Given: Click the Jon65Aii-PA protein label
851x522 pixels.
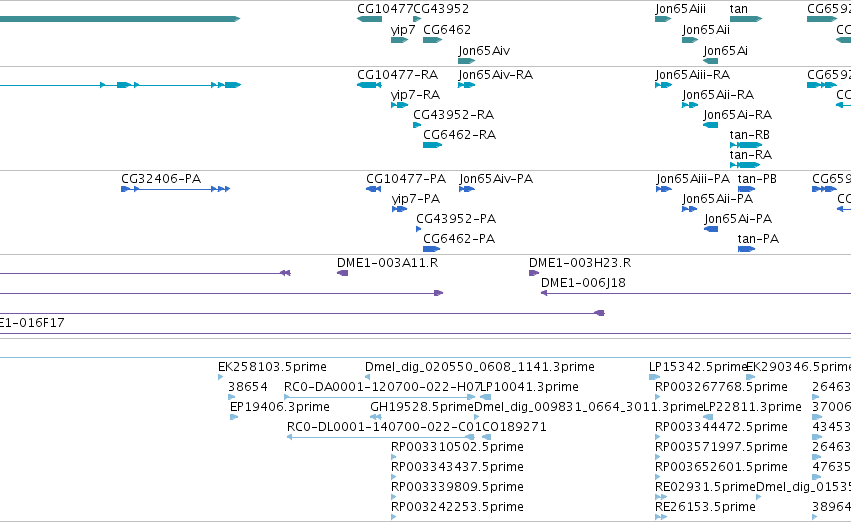Looking at the screenshot, I should pos(717,199).
